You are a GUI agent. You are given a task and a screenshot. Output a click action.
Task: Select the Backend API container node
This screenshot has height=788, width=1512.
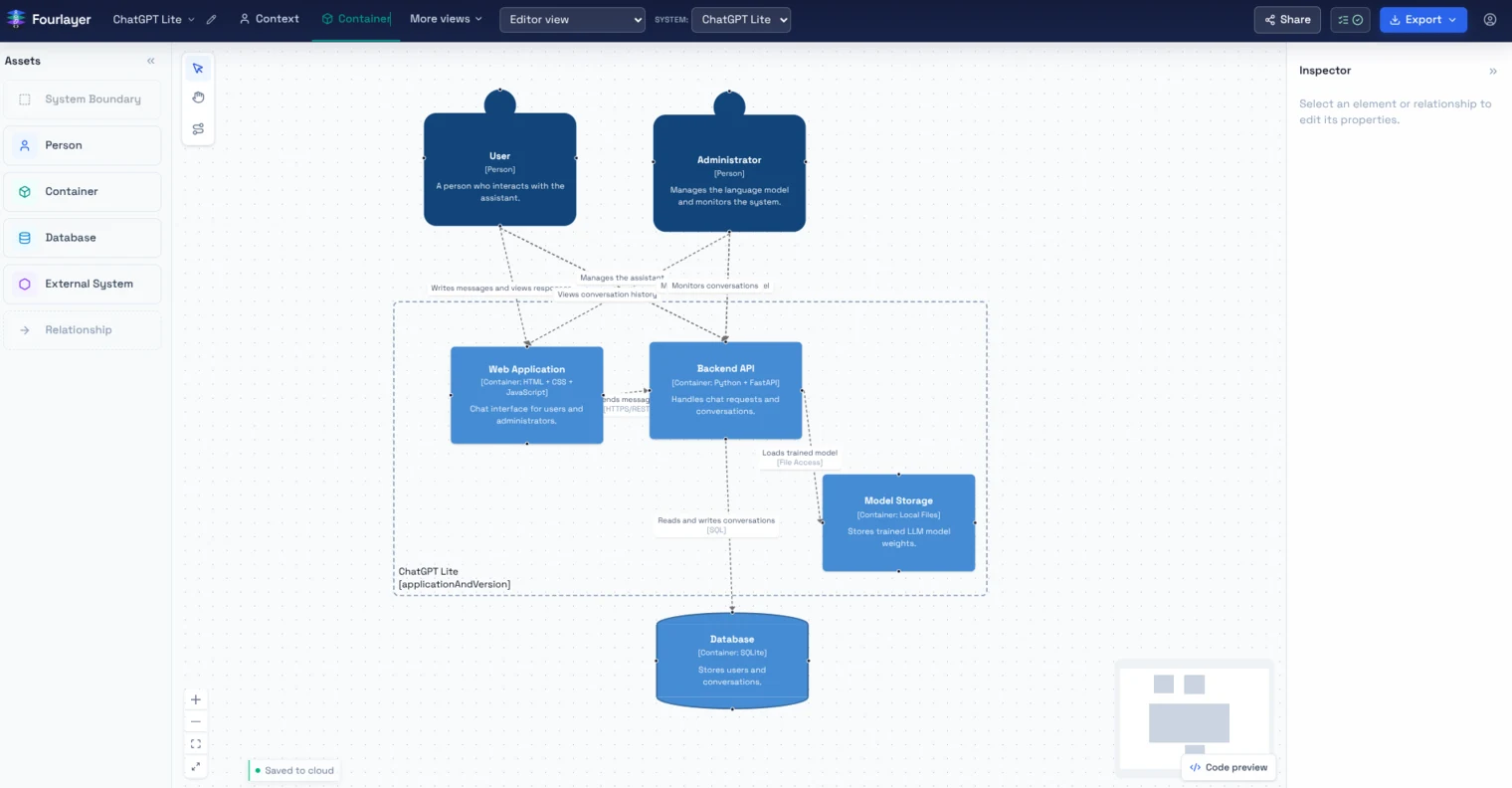click(x=725, y=390)
